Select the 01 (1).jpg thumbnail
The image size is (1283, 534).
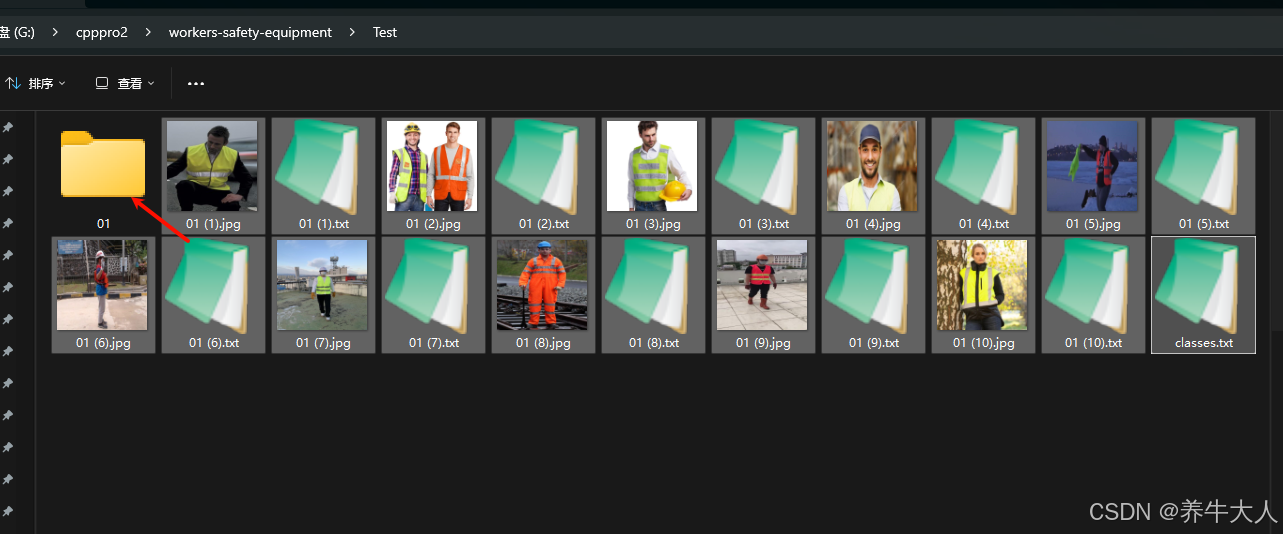212,166
